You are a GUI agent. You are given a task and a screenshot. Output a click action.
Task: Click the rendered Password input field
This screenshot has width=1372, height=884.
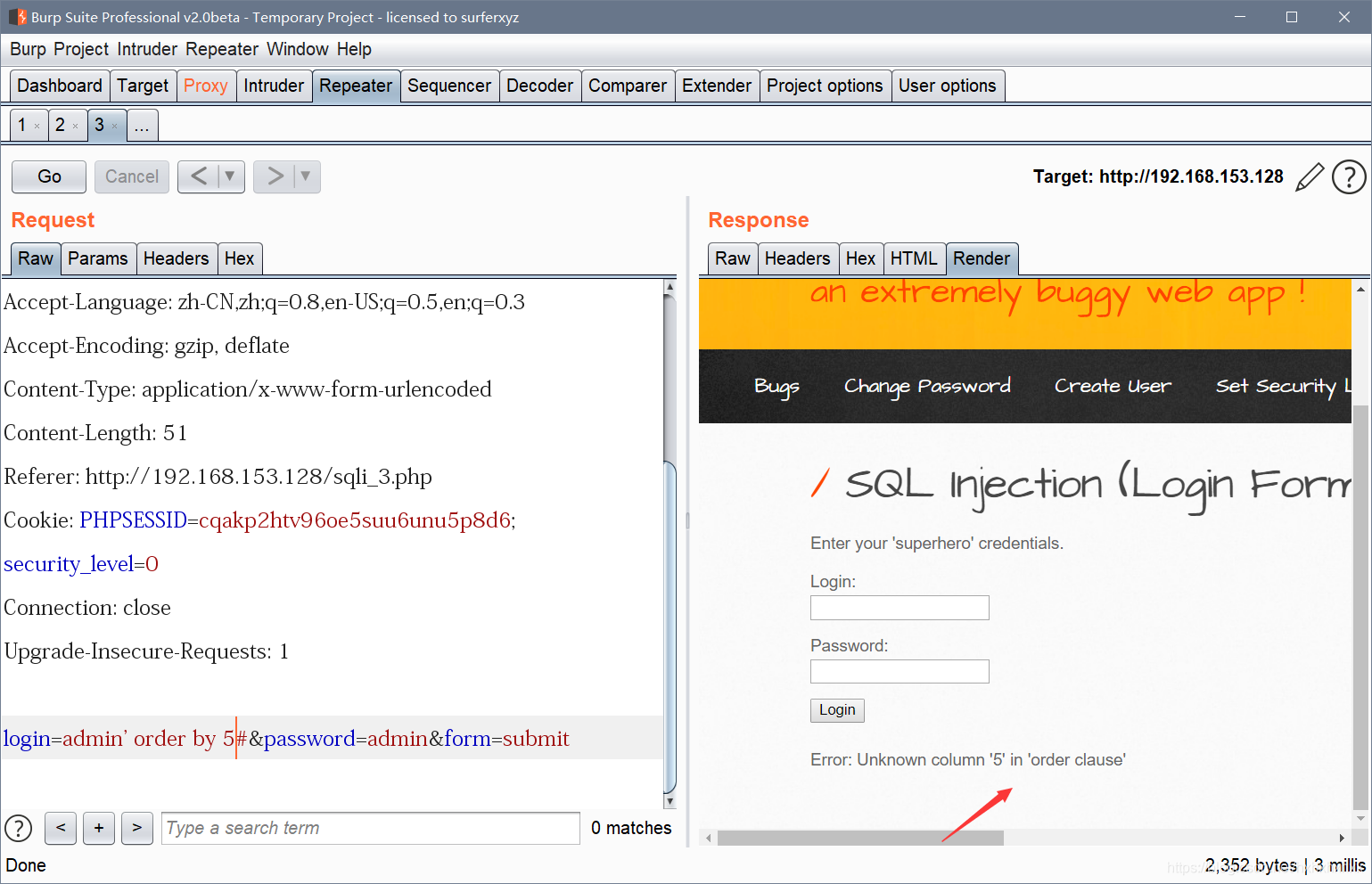click(900, 671)
